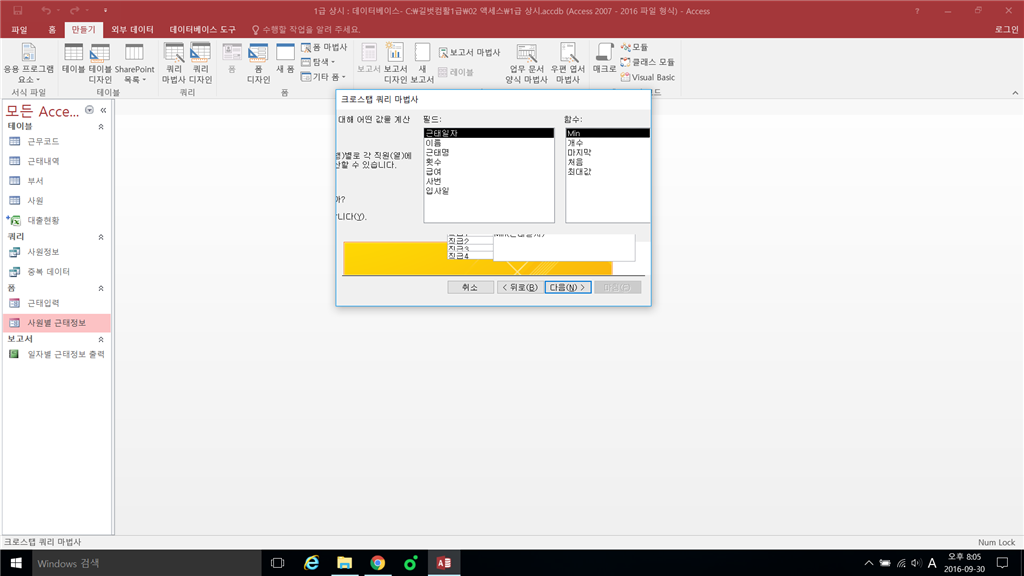Select the 근태내역 table
Screen dimensions: 1024x576
click(x=57, y=161)
